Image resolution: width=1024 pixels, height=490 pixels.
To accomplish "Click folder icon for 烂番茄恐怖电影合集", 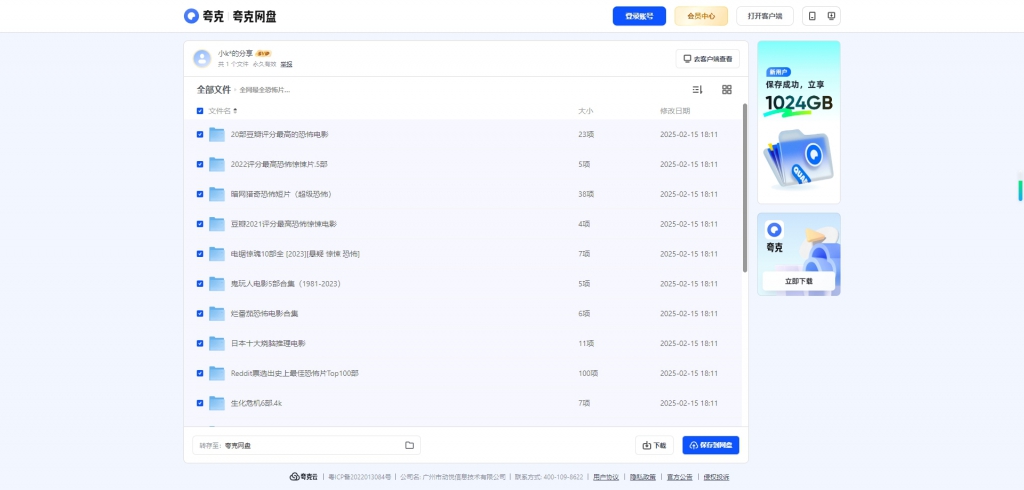I will 217,314.
